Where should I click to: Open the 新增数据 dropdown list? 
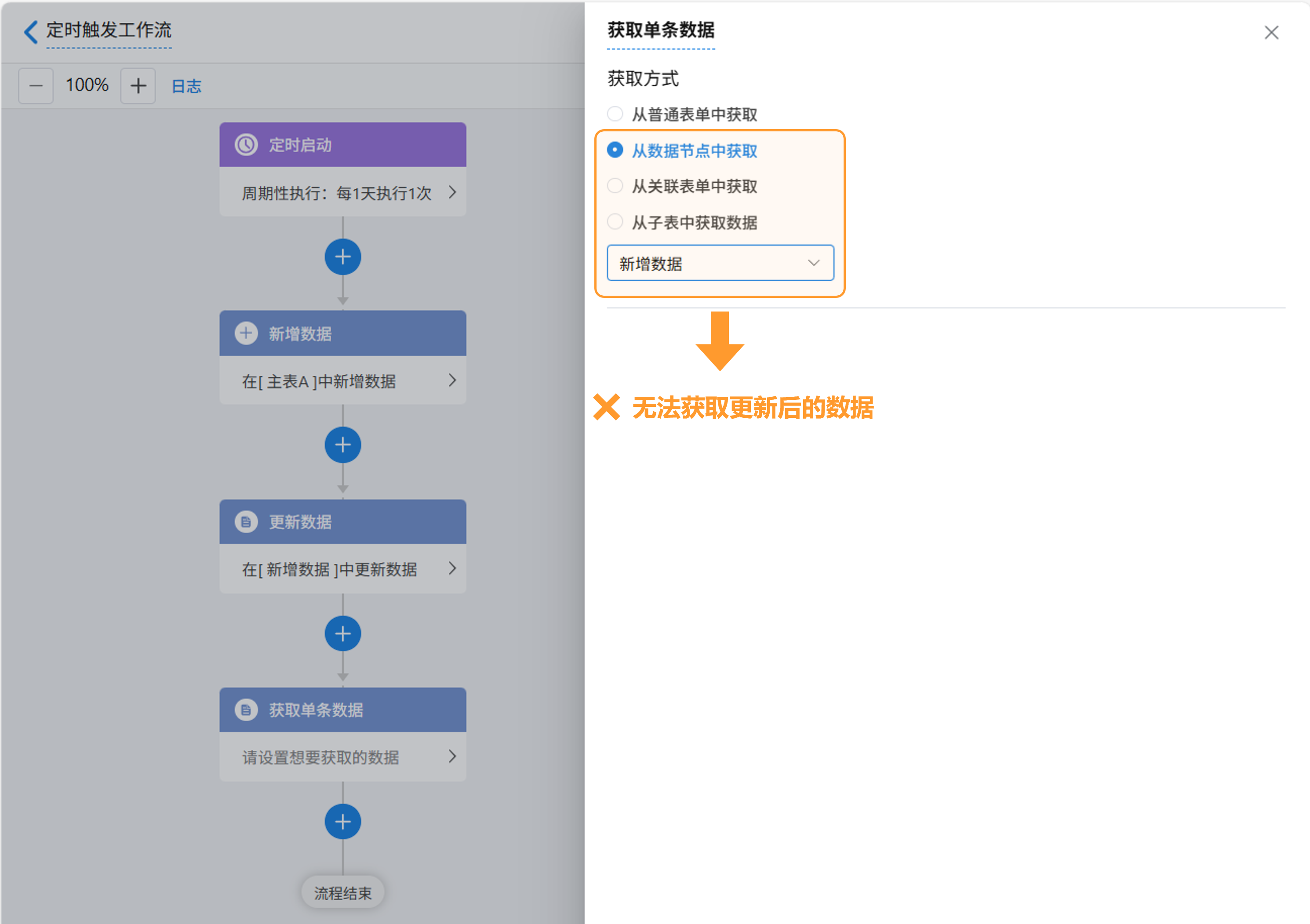[720, 263]
